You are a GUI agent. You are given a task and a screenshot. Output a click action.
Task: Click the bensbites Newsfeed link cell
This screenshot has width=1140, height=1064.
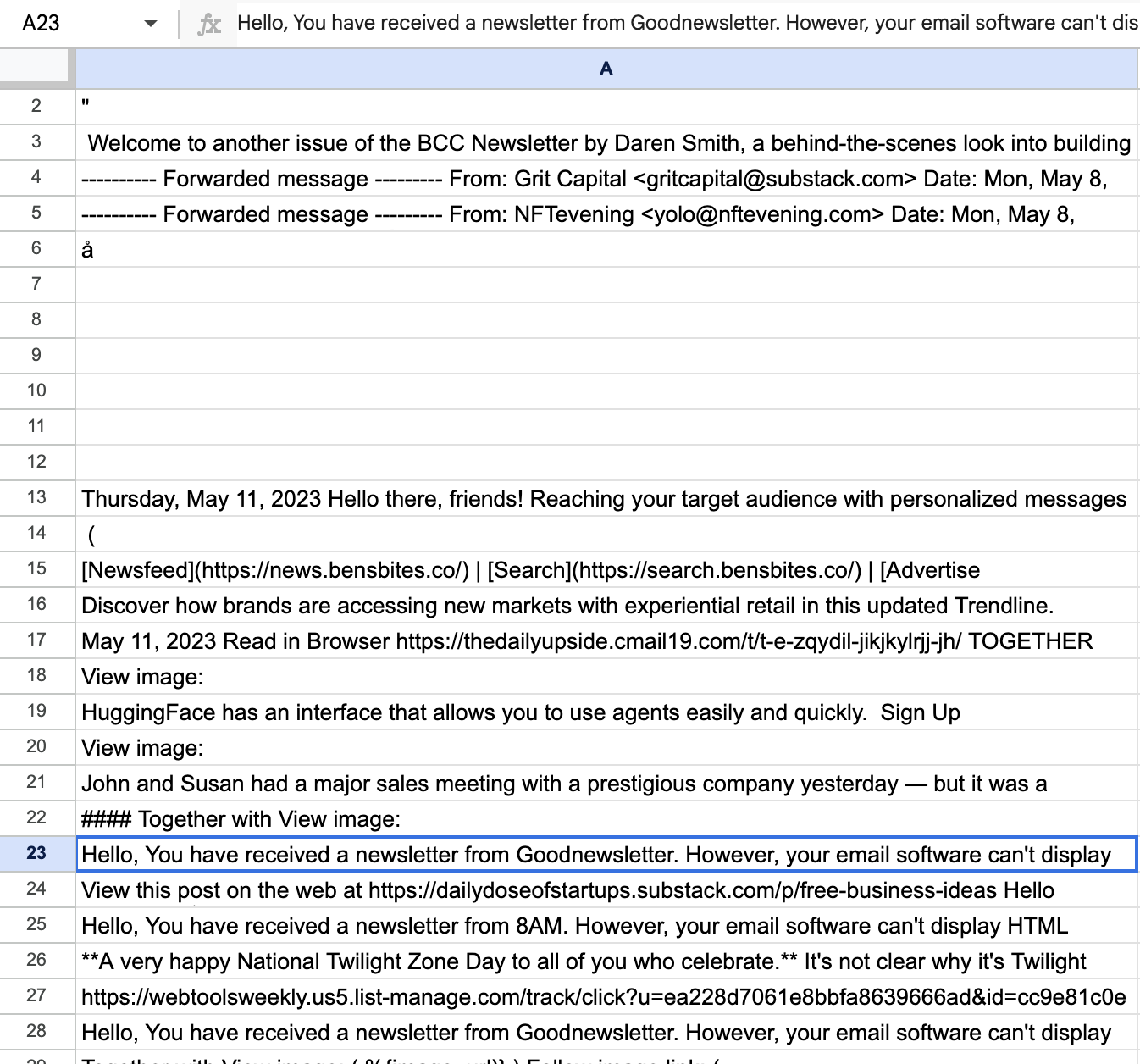[606, 569]
